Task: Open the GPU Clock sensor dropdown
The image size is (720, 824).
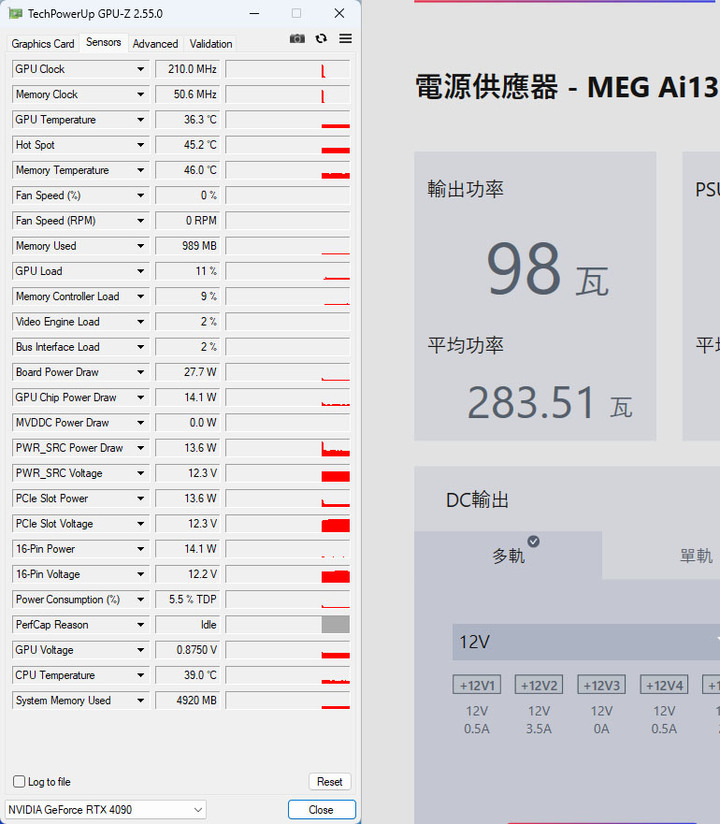Action: [x=141, y=69]
